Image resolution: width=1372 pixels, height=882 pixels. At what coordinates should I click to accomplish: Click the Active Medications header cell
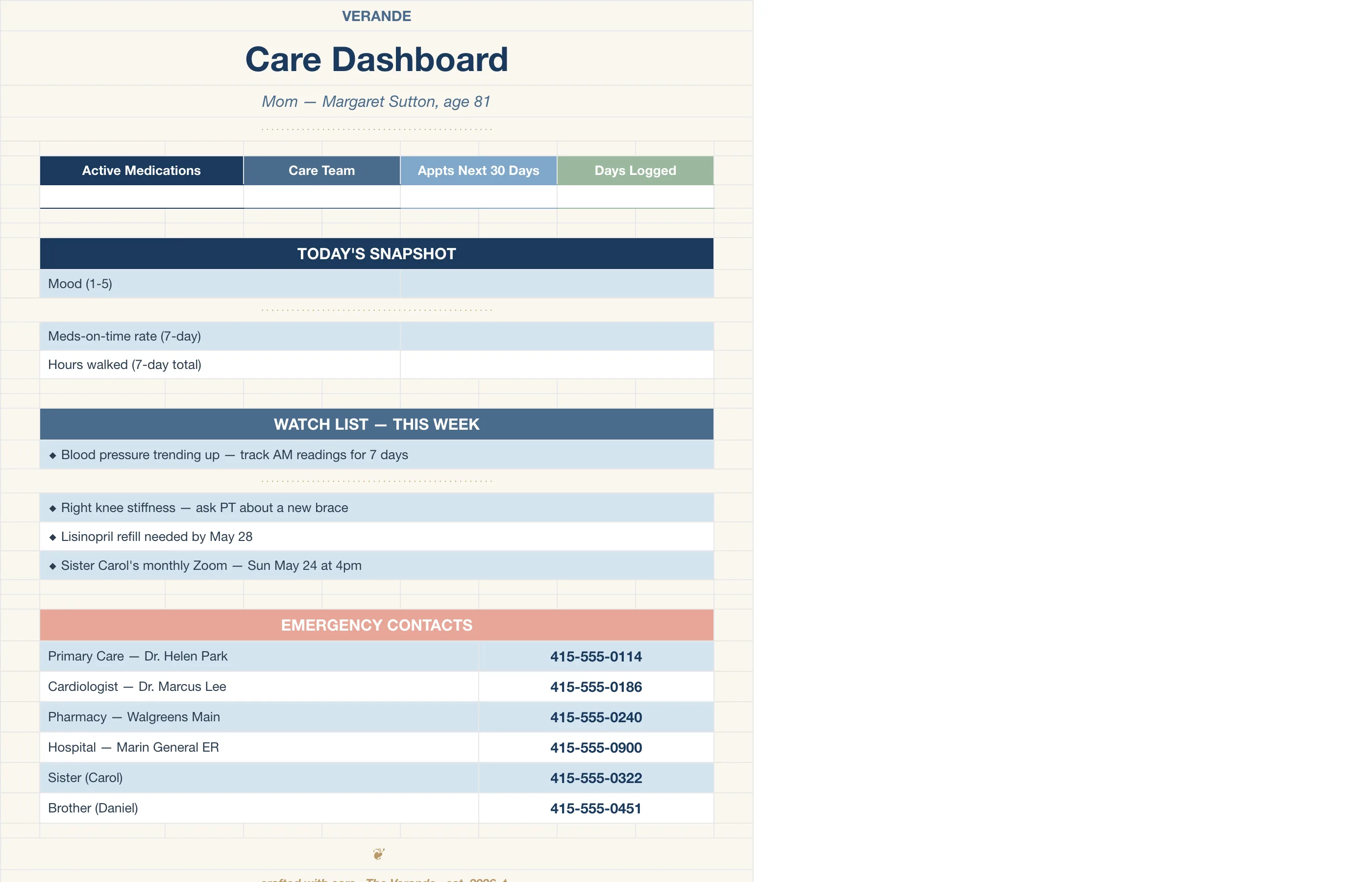[142, 171]
